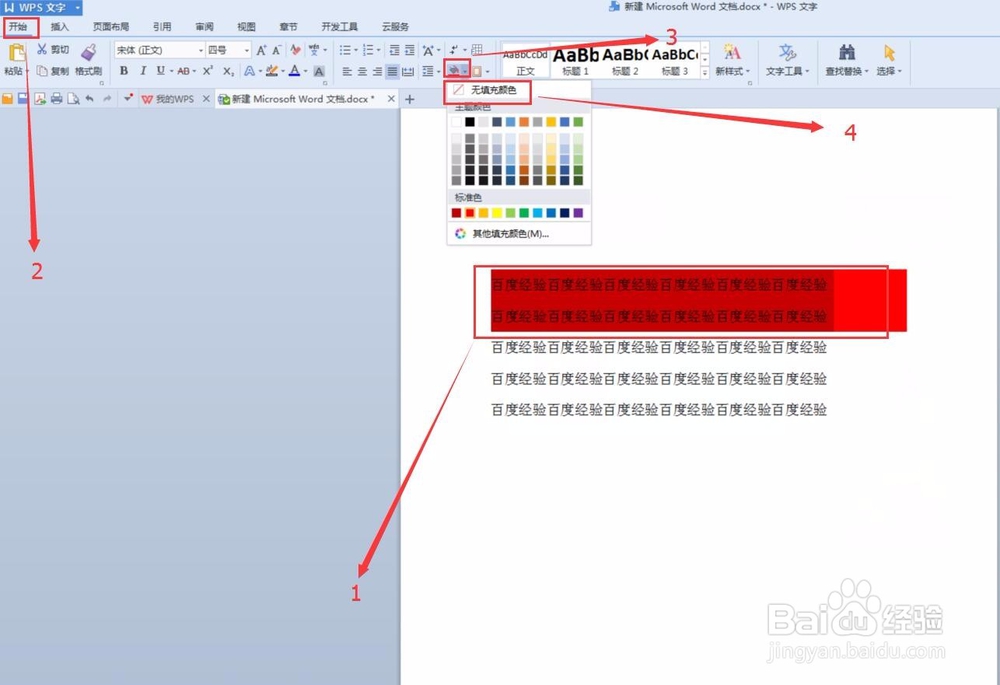This screenshot has width=1000, height=685.
Task: Open the 新样式 dropdown
Action: pos(732,71)
